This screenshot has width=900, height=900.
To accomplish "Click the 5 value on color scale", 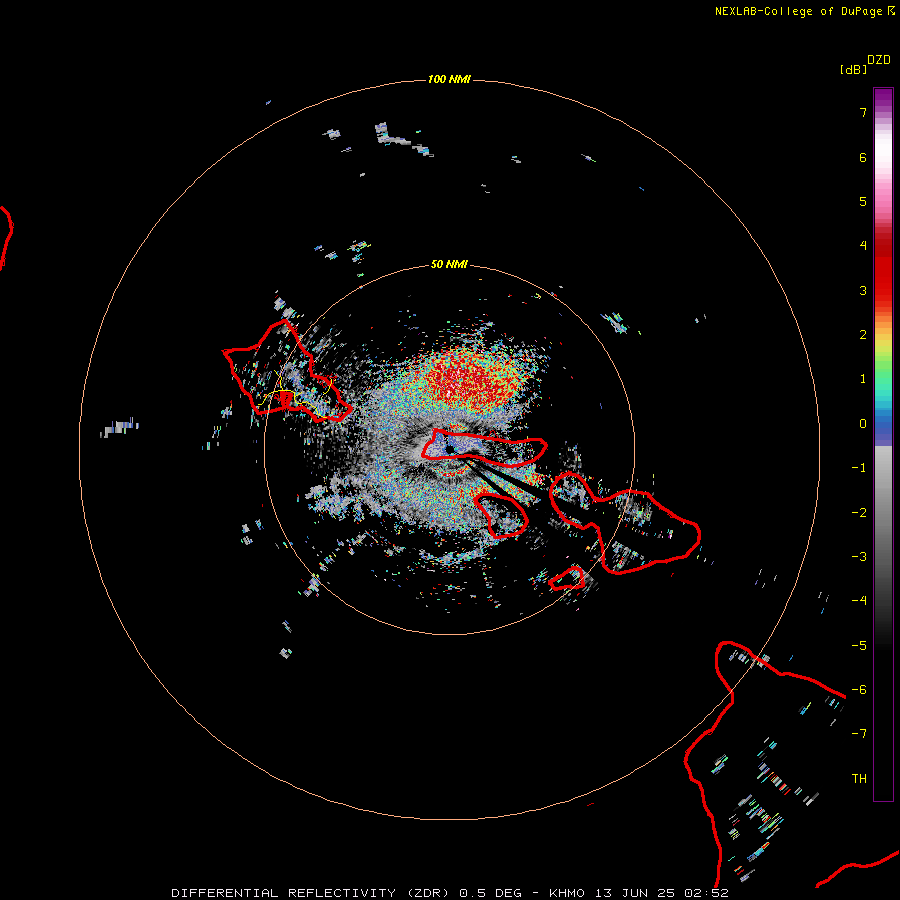I will [863, 201].
